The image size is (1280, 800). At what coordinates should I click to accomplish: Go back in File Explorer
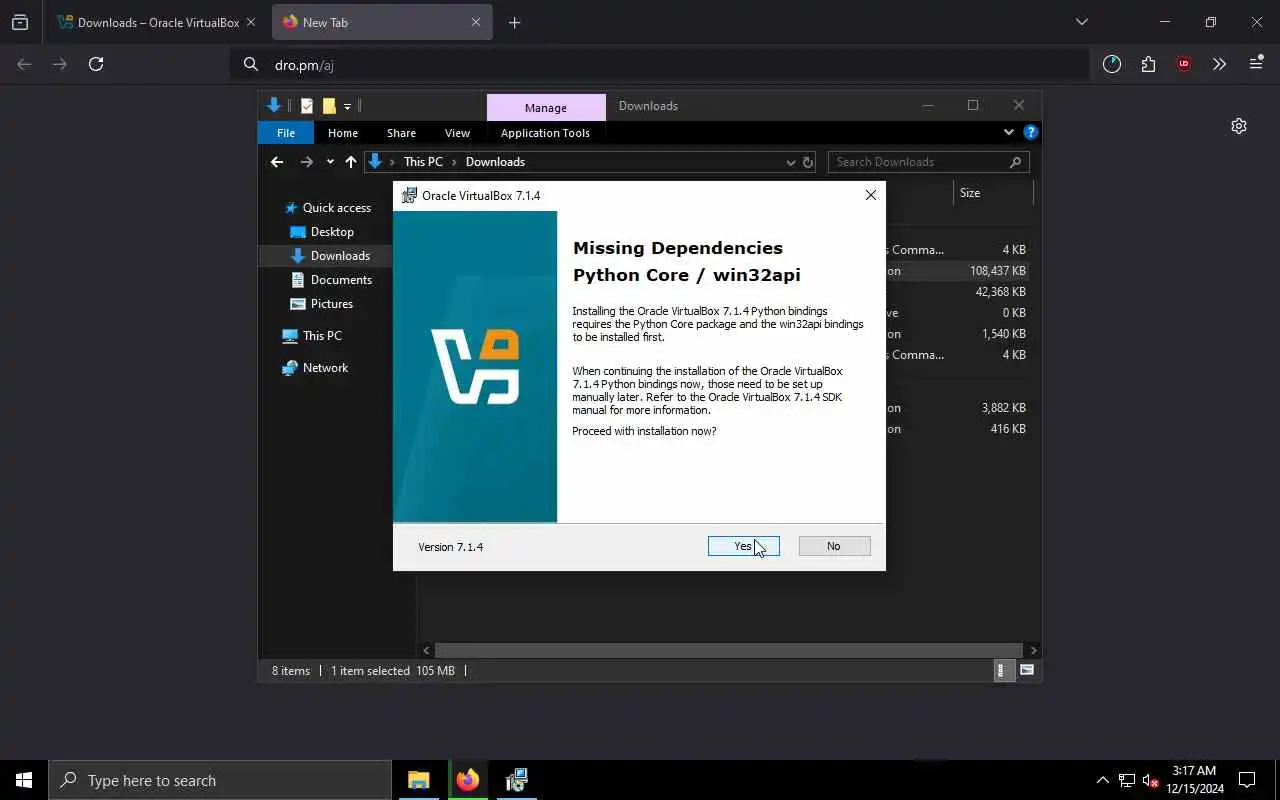point(277,162)
